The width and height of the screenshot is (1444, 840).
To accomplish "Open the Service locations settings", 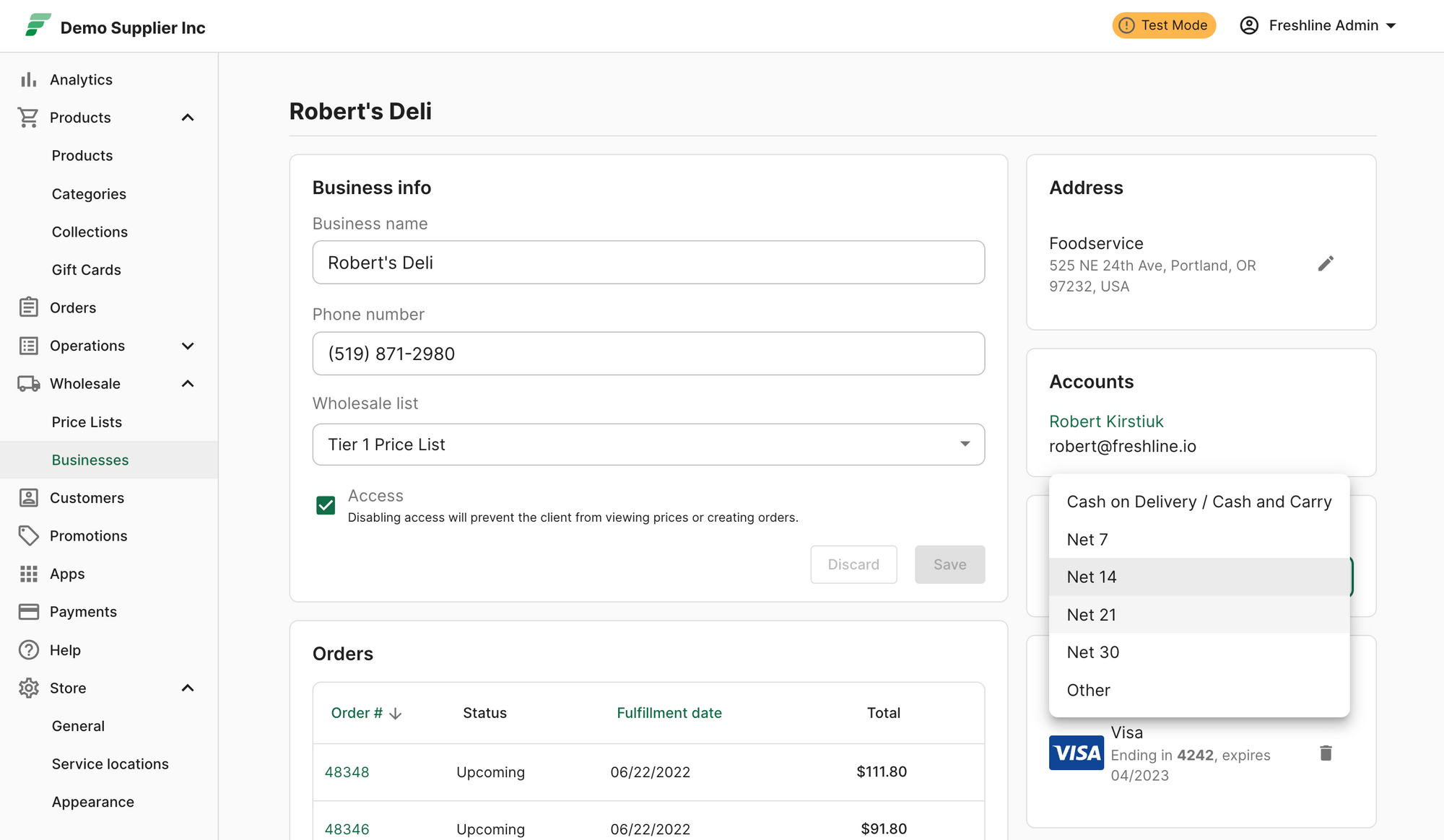I will click(110, 764).
